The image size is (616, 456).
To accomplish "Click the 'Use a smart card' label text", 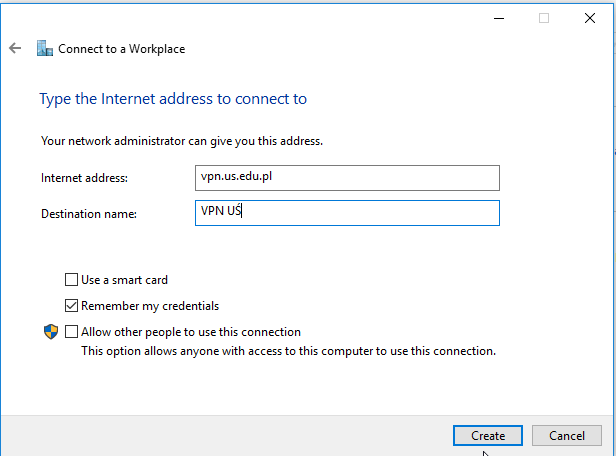I will [x=124, y=280].
